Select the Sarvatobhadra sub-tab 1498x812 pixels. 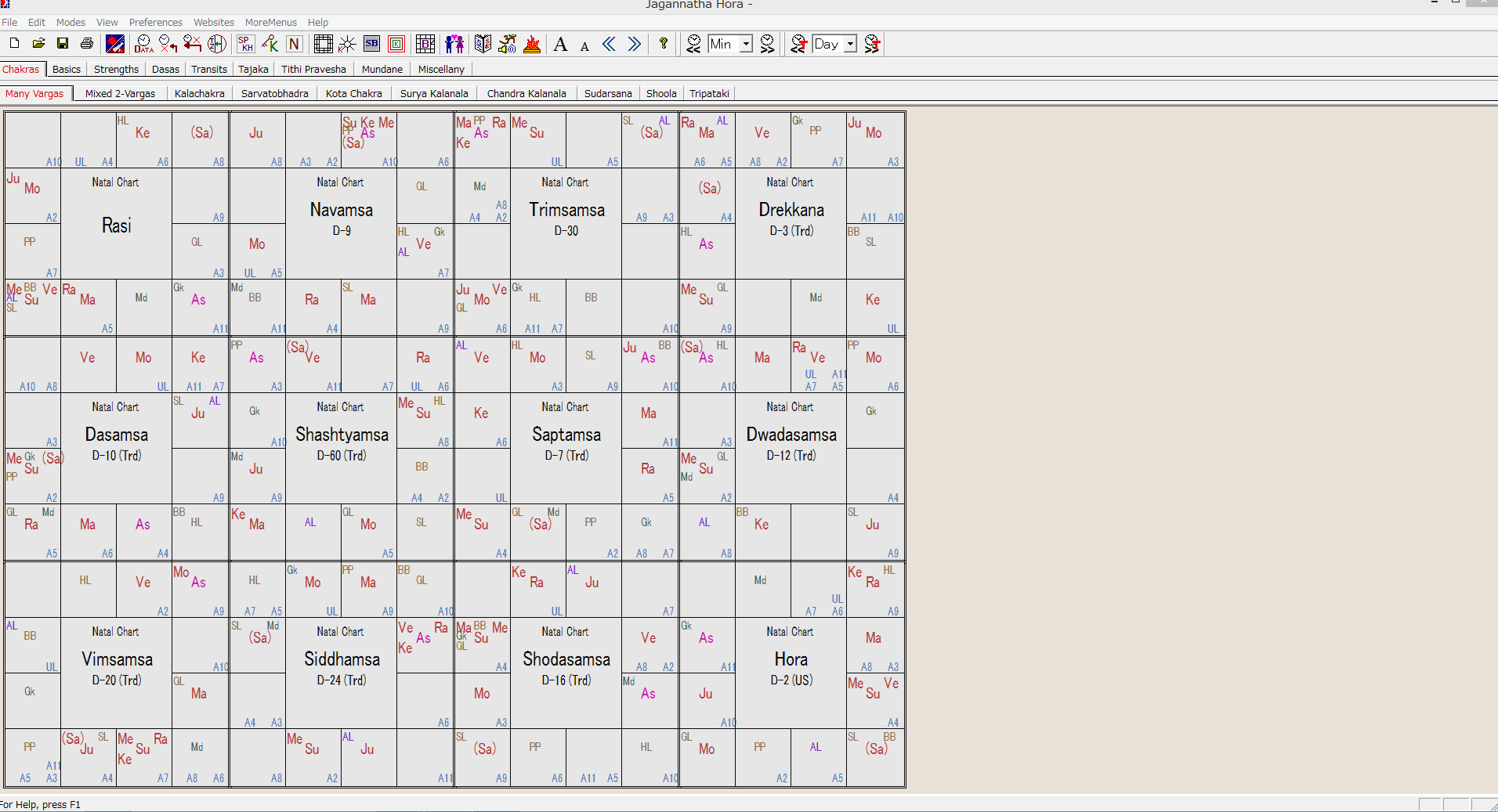(274, 93)
